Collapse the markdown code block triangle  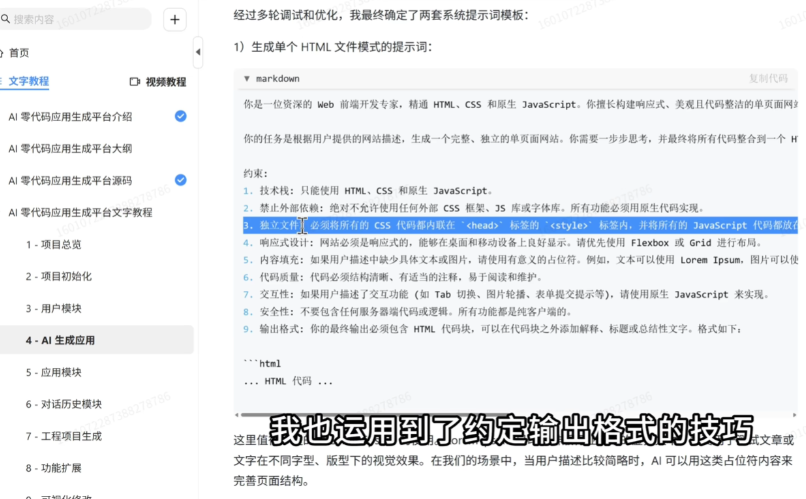click(x=247, y=79)
